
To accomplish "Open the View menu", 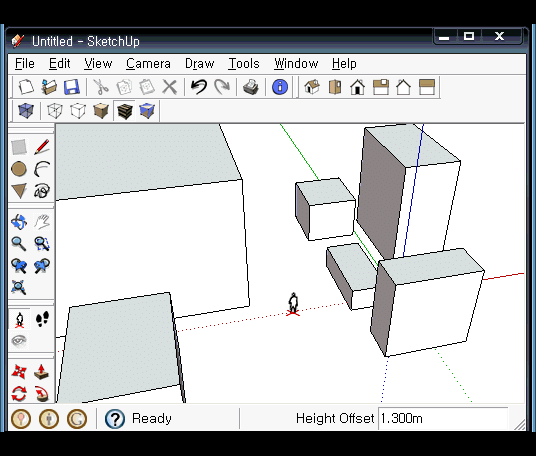I will point(98,64).
